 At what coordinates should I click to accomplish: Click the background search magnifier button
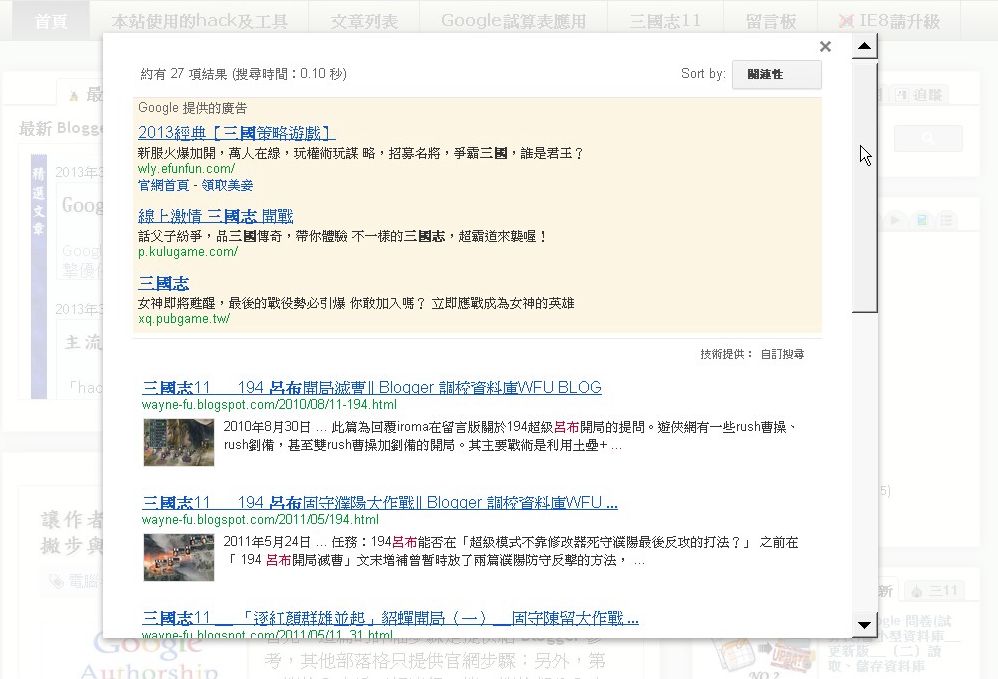point(928,138)
